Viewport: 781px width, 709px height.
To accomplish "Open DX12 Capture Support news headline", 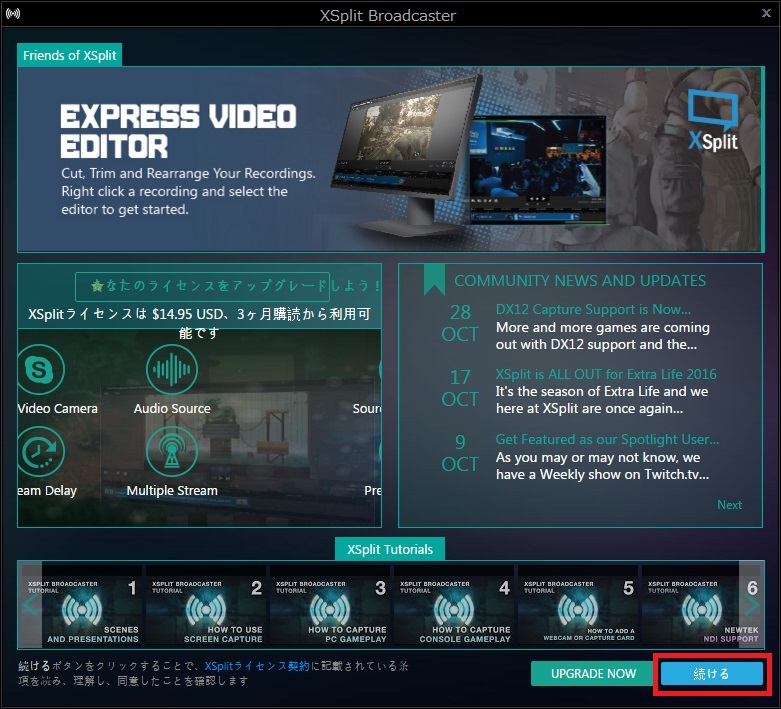I will point(593,309).
